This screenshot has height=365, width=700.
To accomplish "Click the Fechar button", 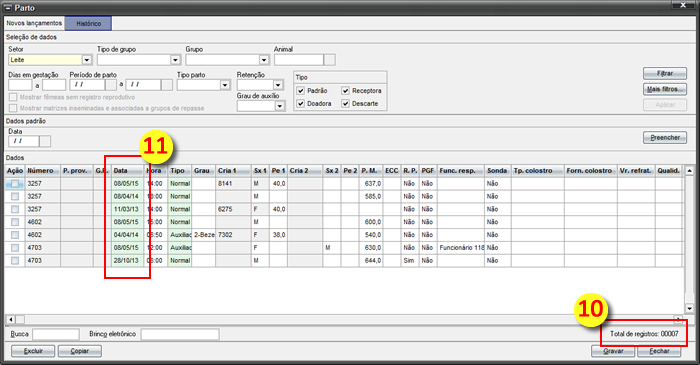I will [659, 351].
